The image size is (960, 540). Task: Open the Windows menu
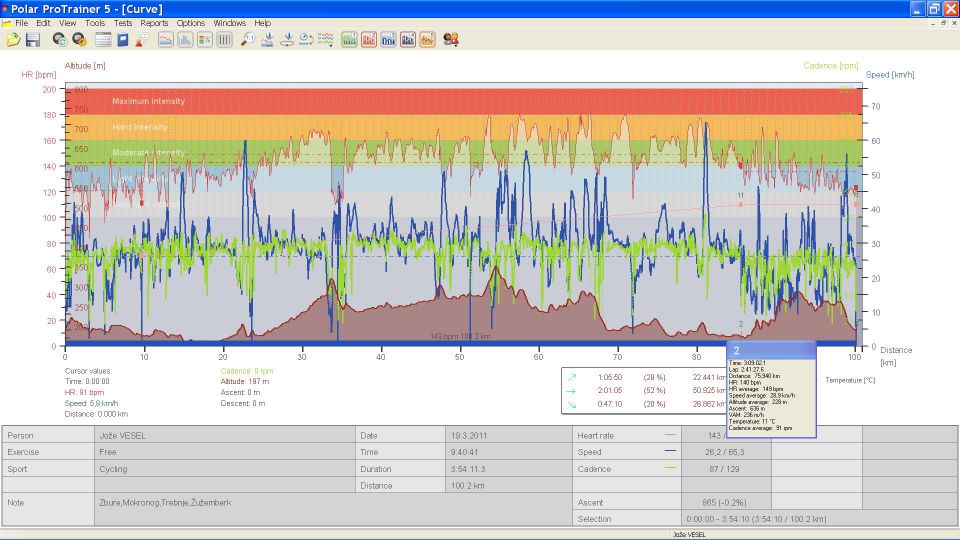230,23
